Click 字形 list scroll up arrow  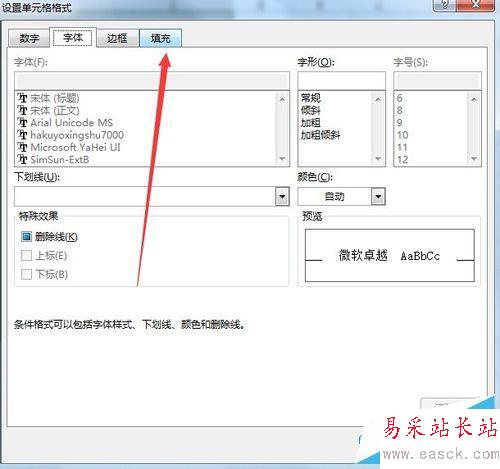click(378, 99)
